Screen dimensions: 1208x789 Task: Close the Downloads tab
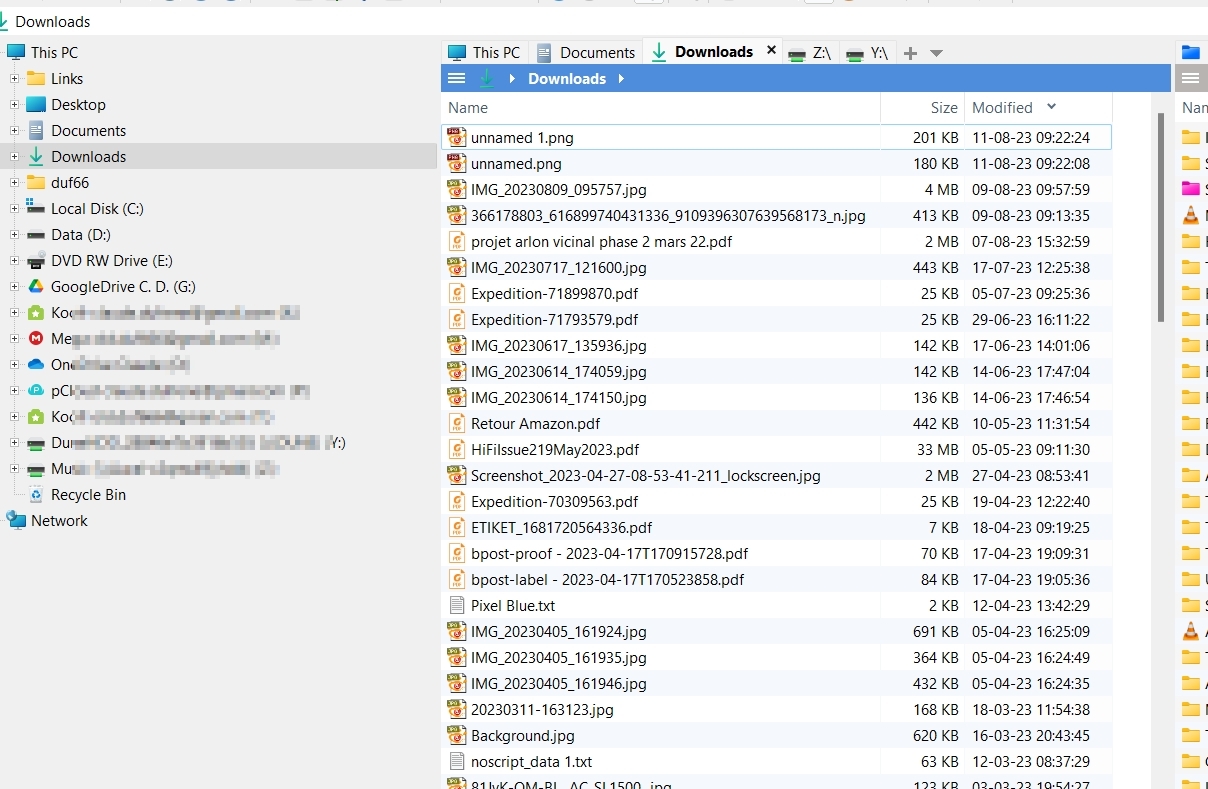pyautogui.click(x=771, y=50)
